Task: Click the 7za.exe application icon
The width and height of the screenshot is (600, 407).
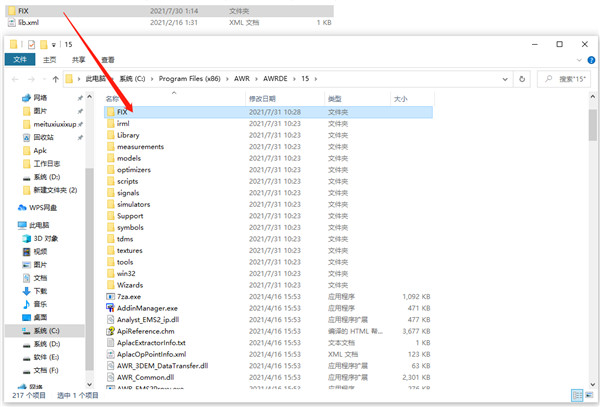Action: 110,297
